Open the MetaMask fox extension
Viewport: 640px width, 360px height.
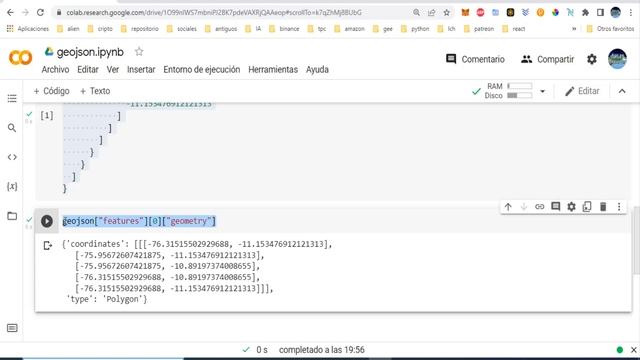465,13
